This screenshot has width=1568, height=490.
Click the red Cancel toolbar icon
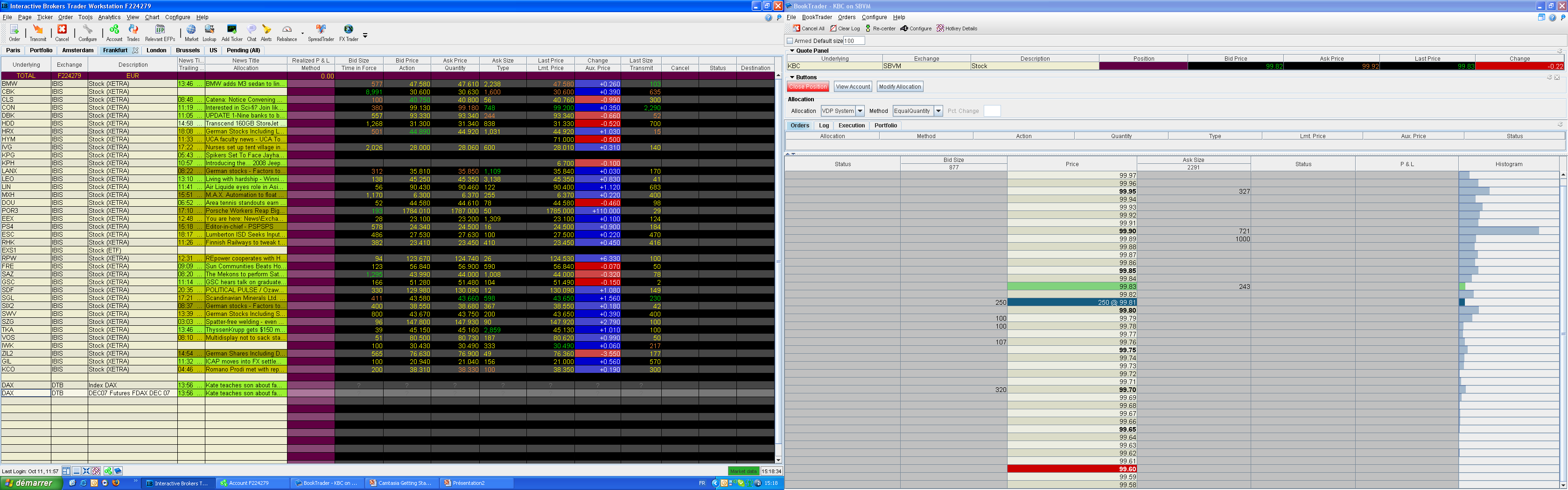[62, 33]
